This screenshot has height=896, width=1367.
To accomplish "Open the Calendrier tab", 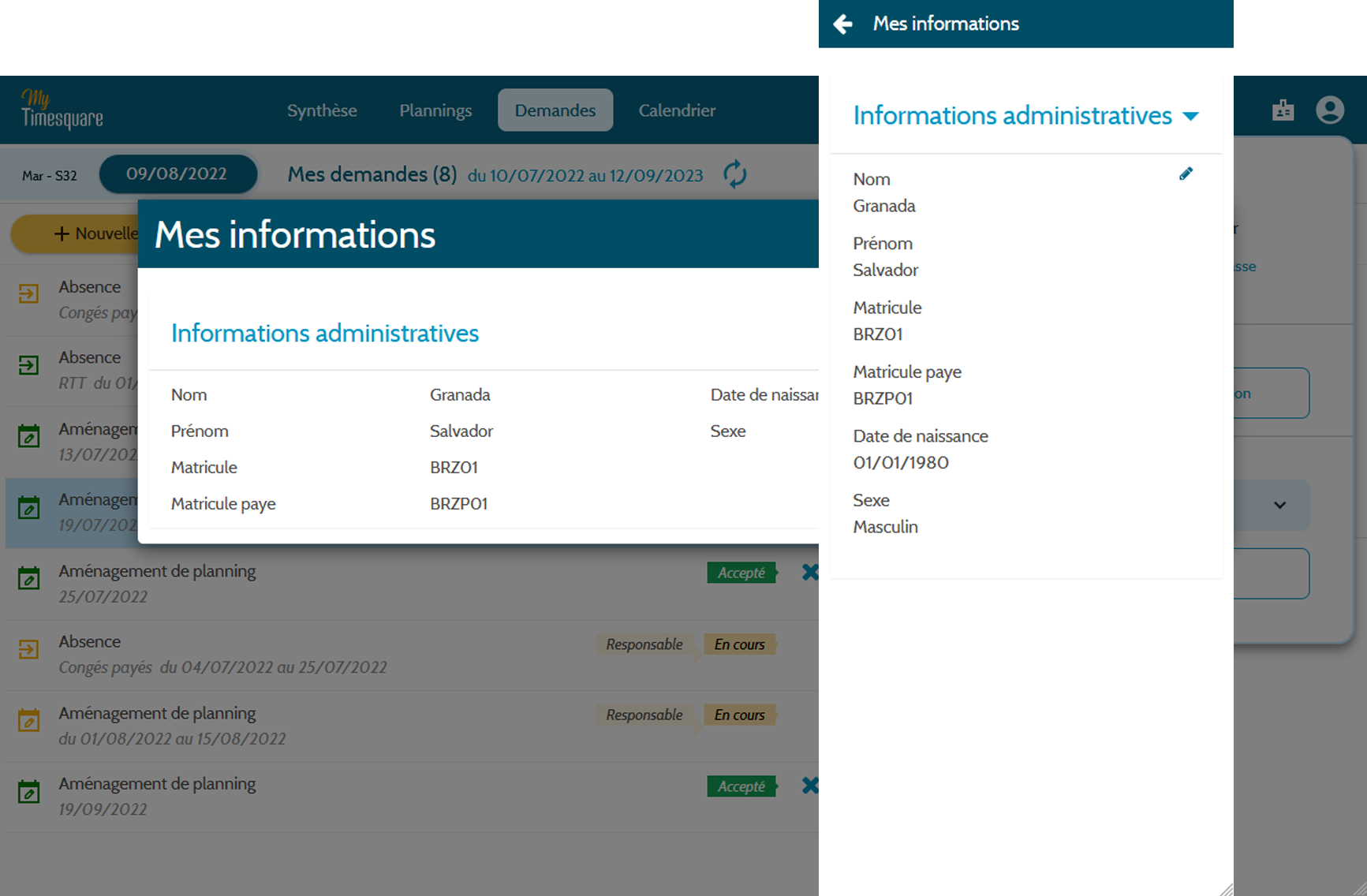I will [677, 110].
